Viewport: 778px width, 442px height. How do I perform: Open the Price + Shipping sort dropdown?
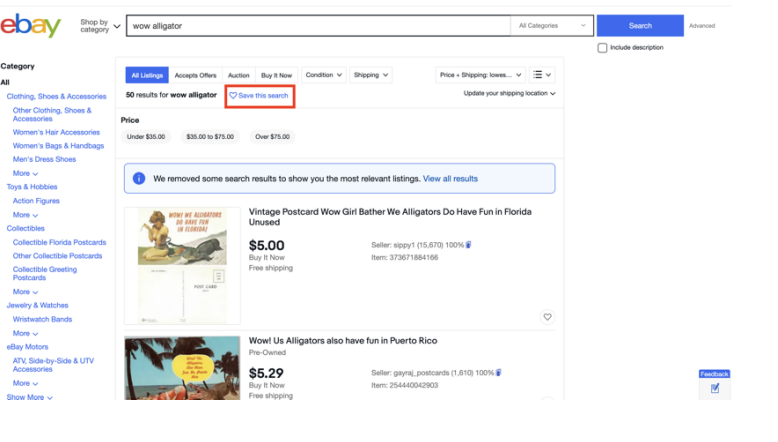pos(480,75)
